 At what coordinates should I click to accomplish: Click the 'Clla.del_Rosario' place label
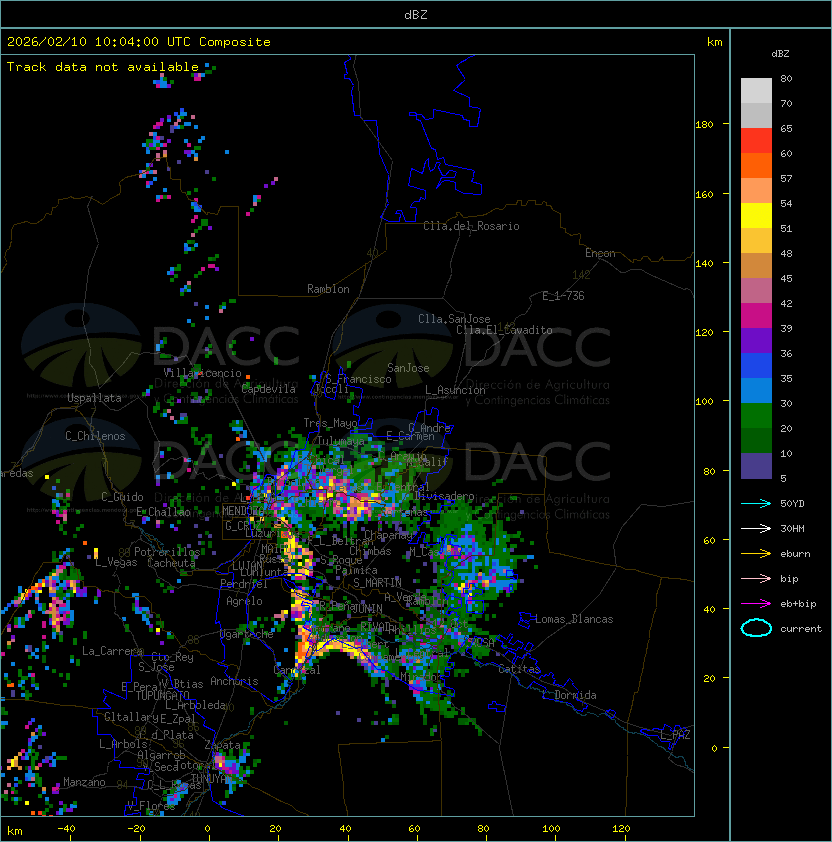[471, 226]
